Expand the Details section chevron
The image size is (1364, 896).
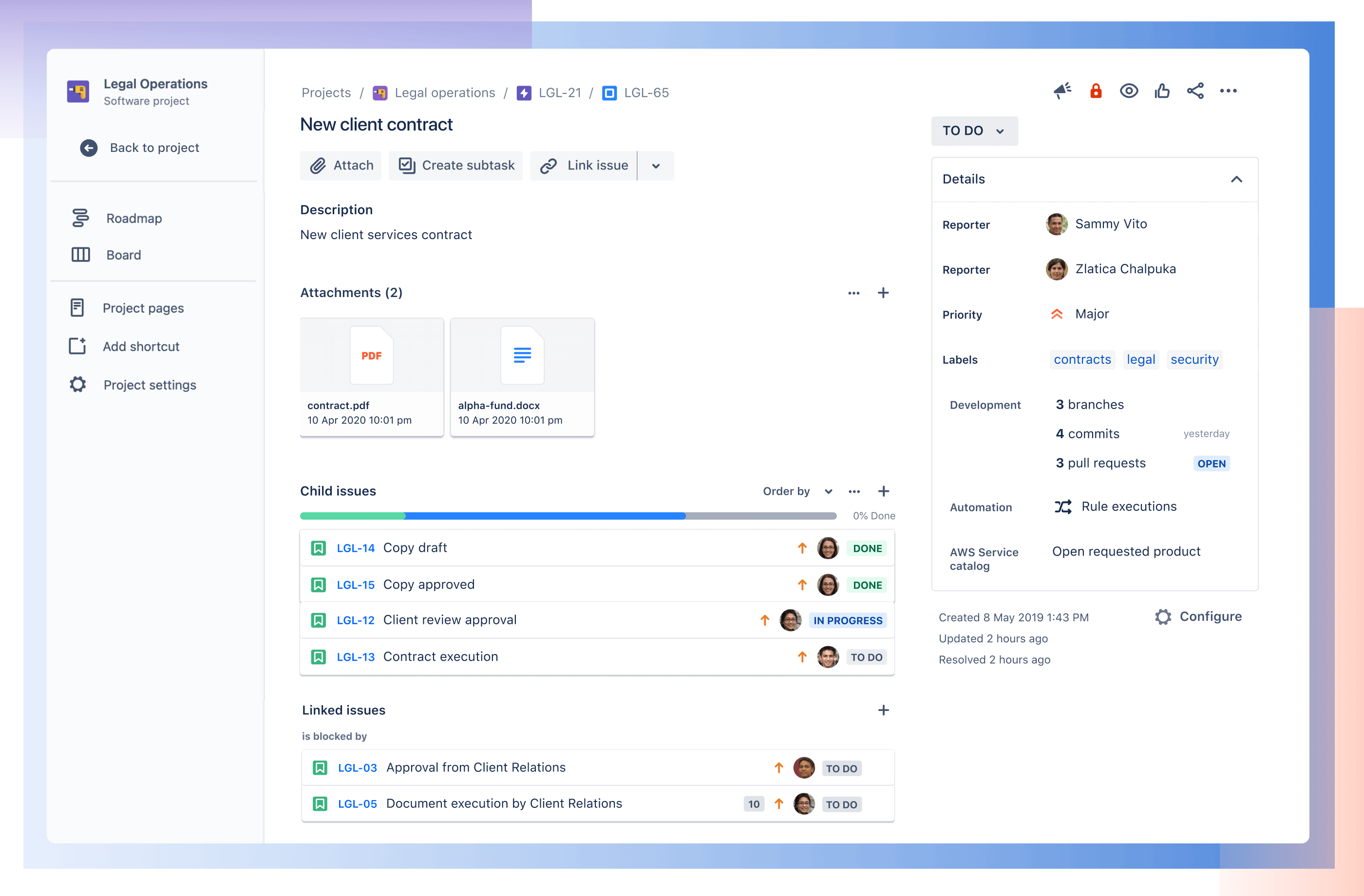click(1237, 180)
